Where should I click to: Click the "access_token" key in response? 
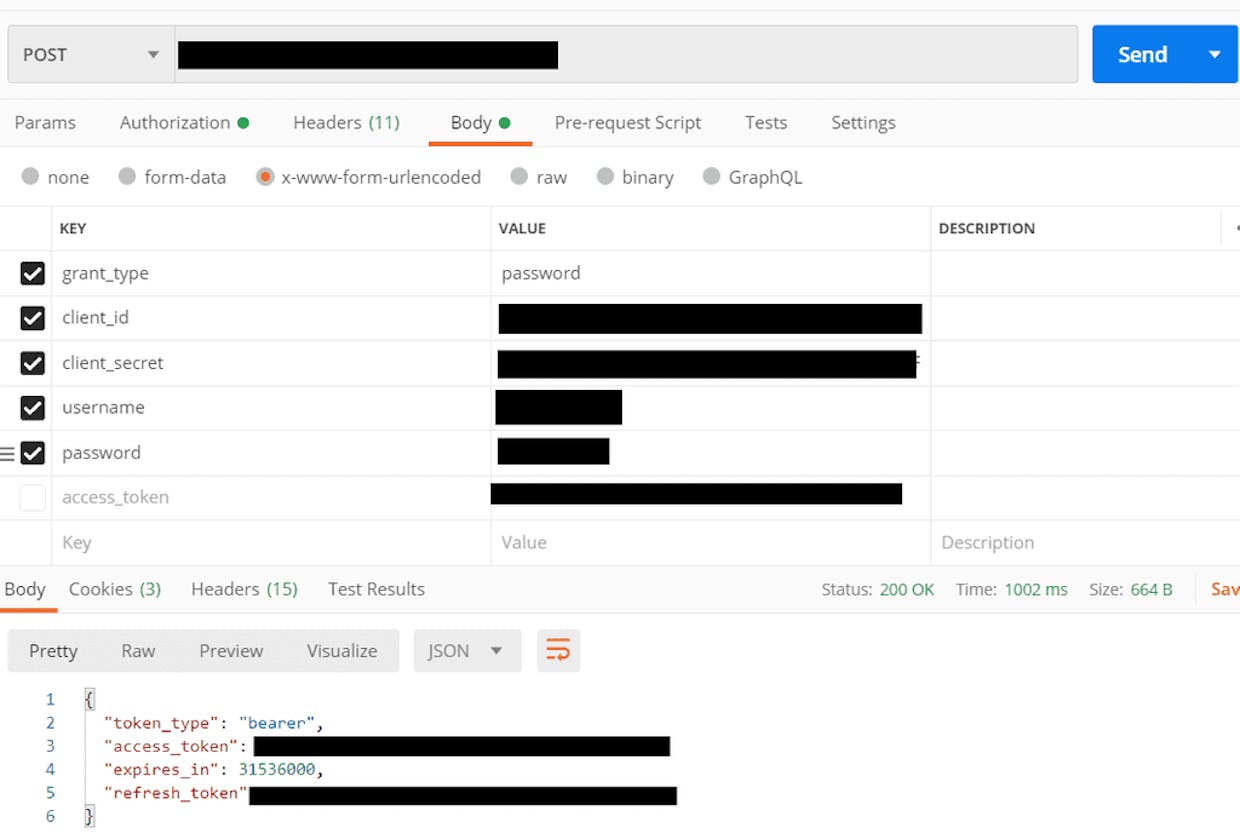[171, 746]
